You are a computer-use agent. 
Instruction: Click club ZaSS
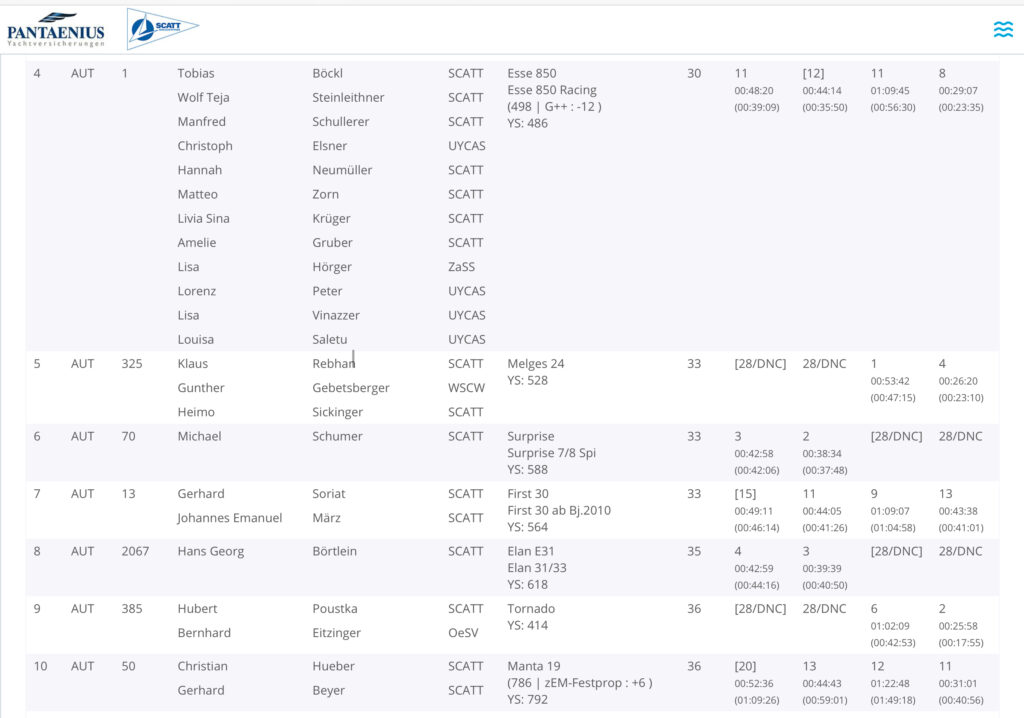461,267
